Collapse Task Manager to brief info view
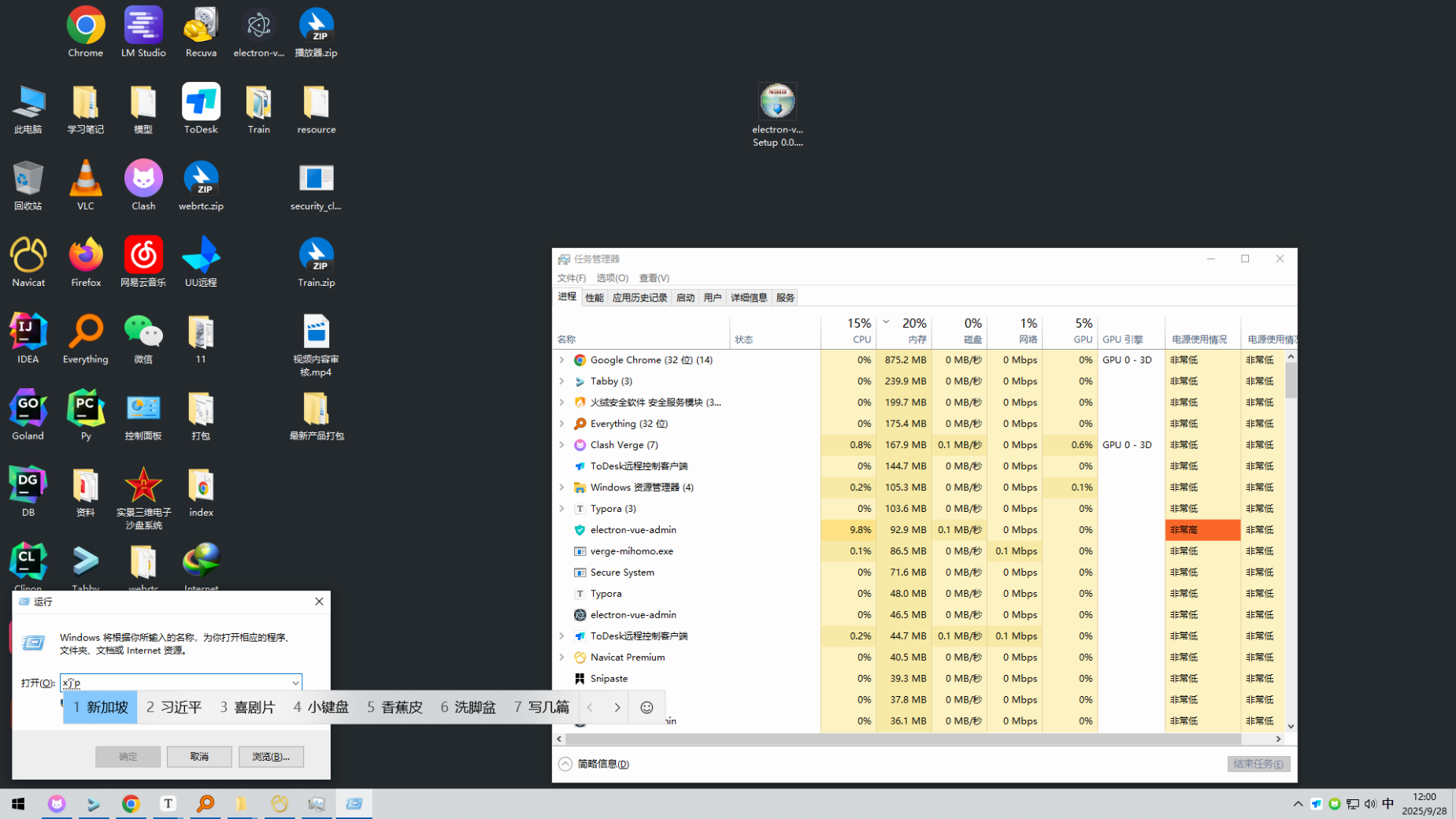Viewport: 1456px width, 819px height. (x=595, y=764)
